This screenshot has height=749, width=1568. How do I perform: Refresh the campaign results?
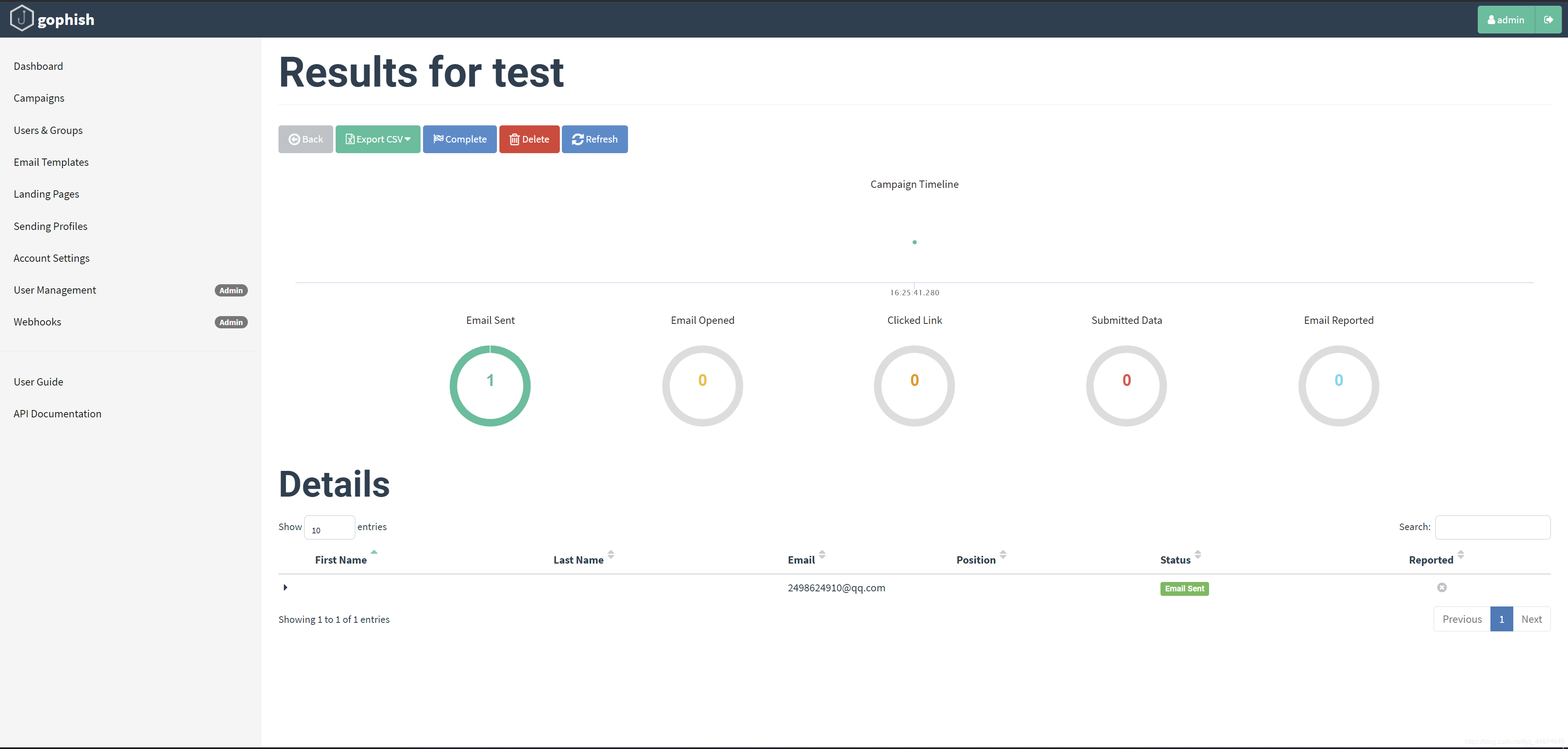click(595, 139)
